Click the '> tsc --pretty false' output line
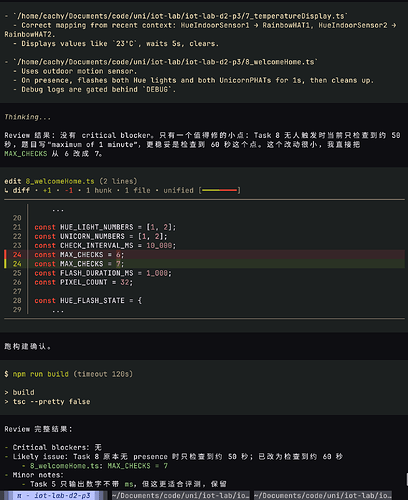408x500 pixels. [47, 402]
